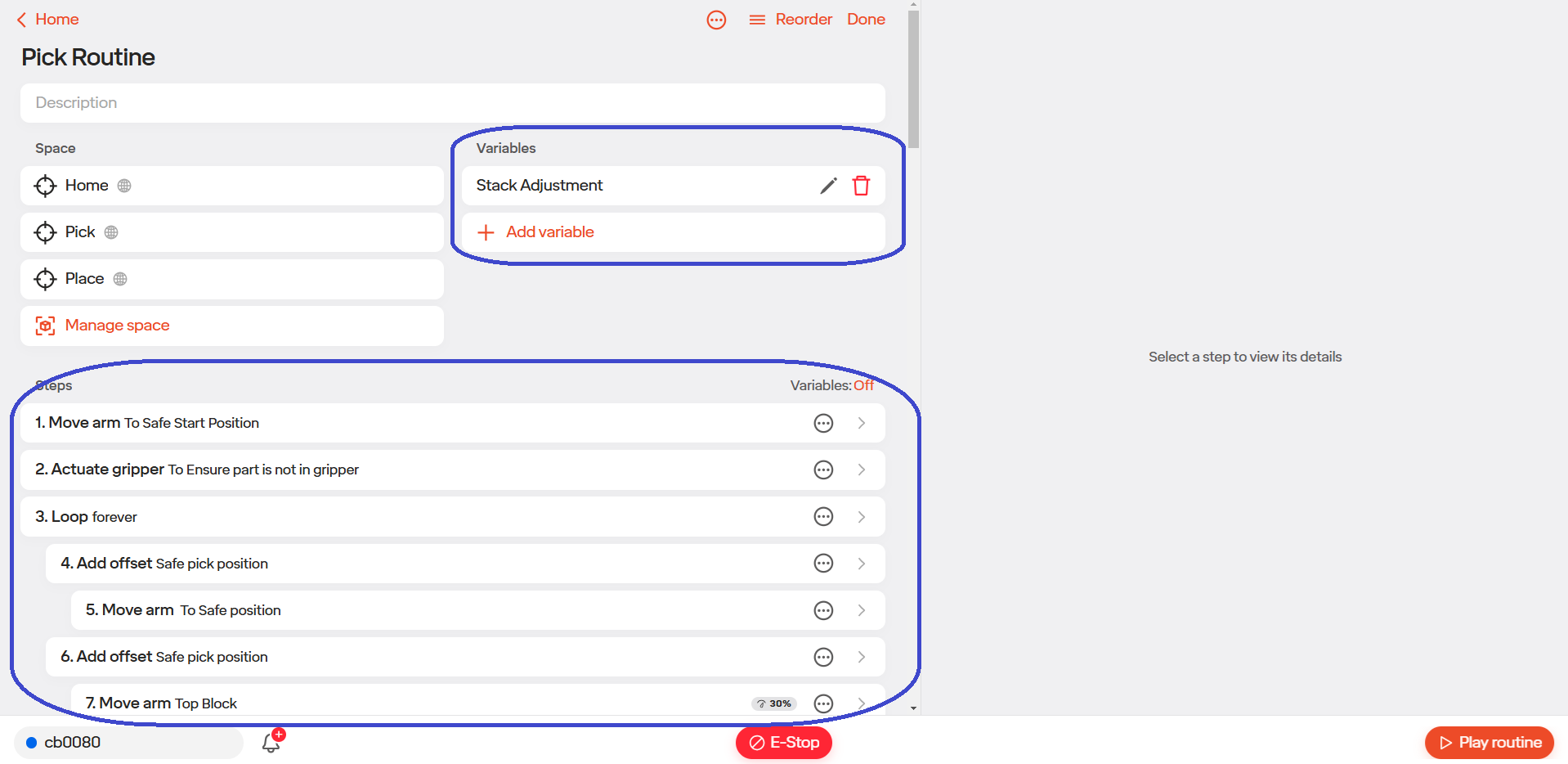Image resolution: width=1568 pixels, height=764 pixels.
Task: Click the Description input field
Action: click(453, 103)
